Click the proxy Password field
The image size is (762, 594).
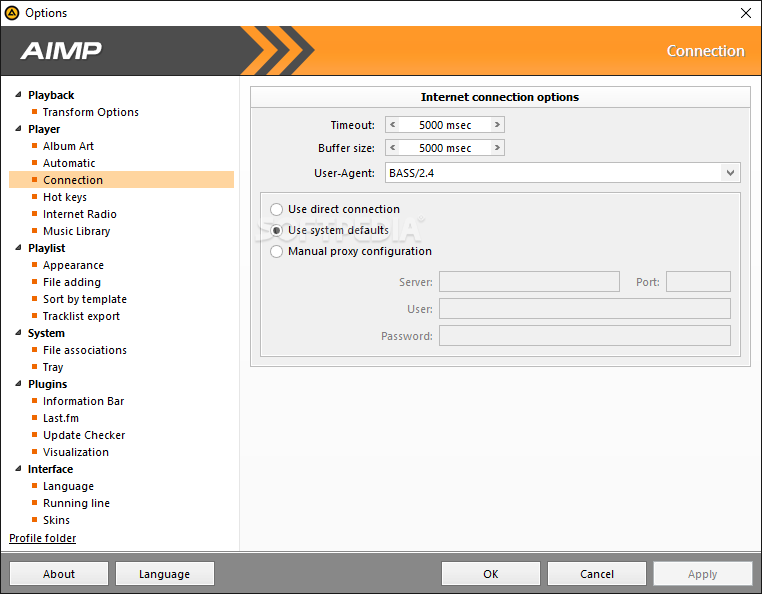pyautogui.click(x=585, y=336)
